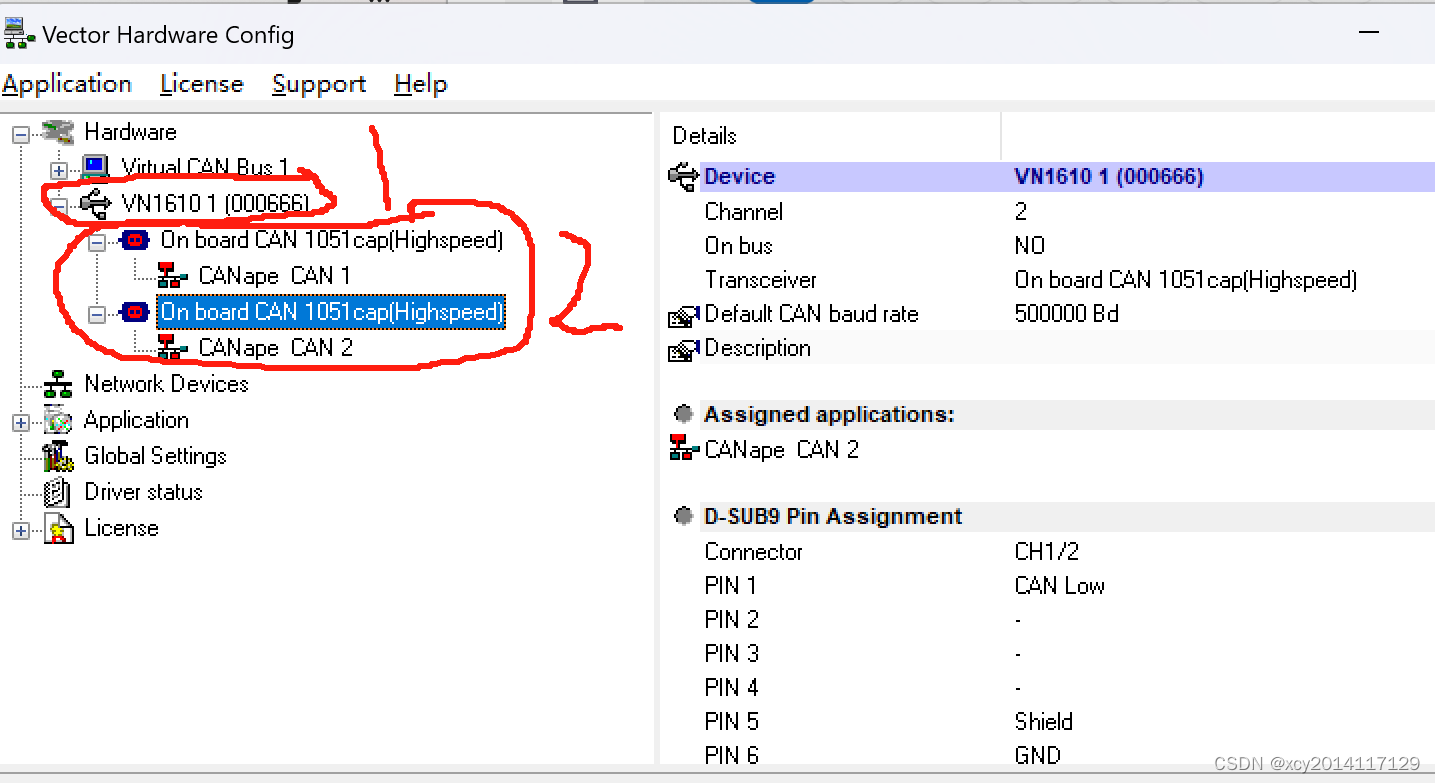The height and width of the screenshot is (783, 1435).
Task: Click the Vector Hardware Config title icon
Action: 18,36
